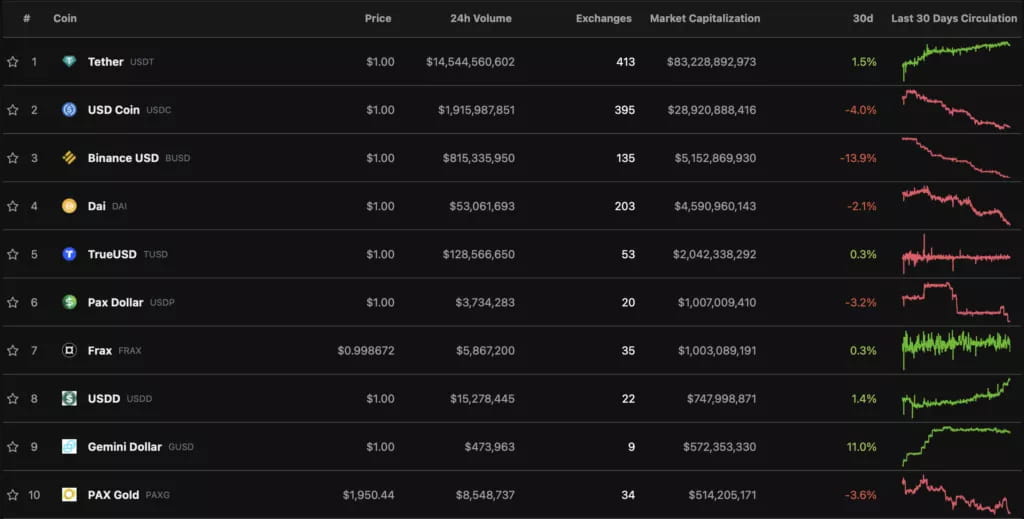This screenshot has width=1024, height=519.
Task: Toggle the favorite star for Dai
Action: (x=13, y=206)
